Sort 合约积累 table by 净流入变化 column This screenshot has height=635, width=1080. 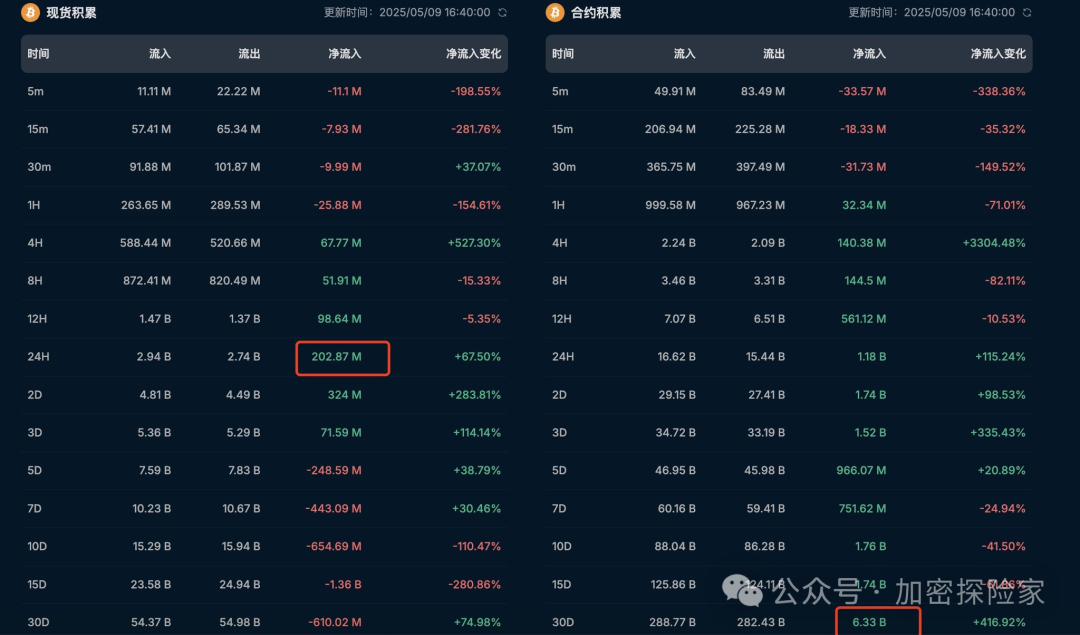[997, 54]
